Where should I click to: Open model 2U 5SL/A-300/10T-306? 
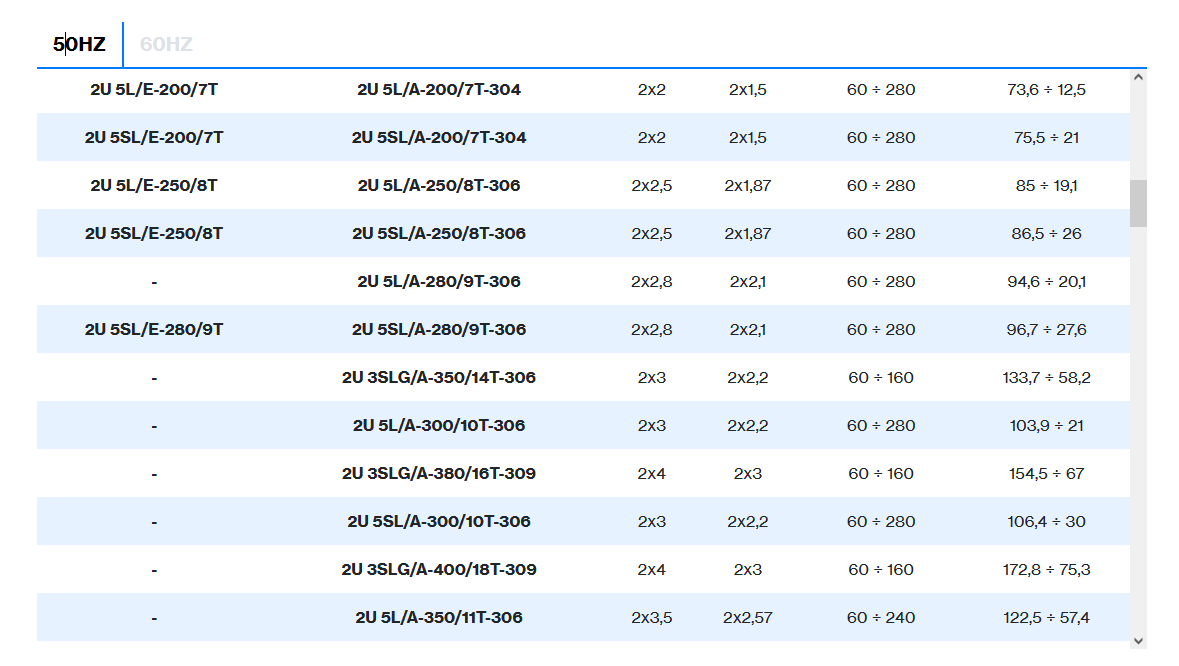439,521
